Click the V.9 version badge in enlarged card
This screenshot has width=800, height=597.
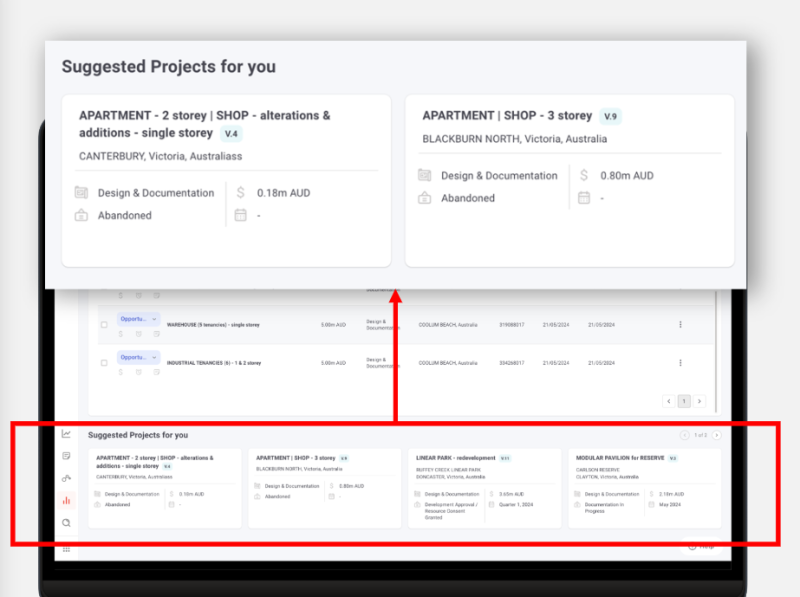point(610,116)
